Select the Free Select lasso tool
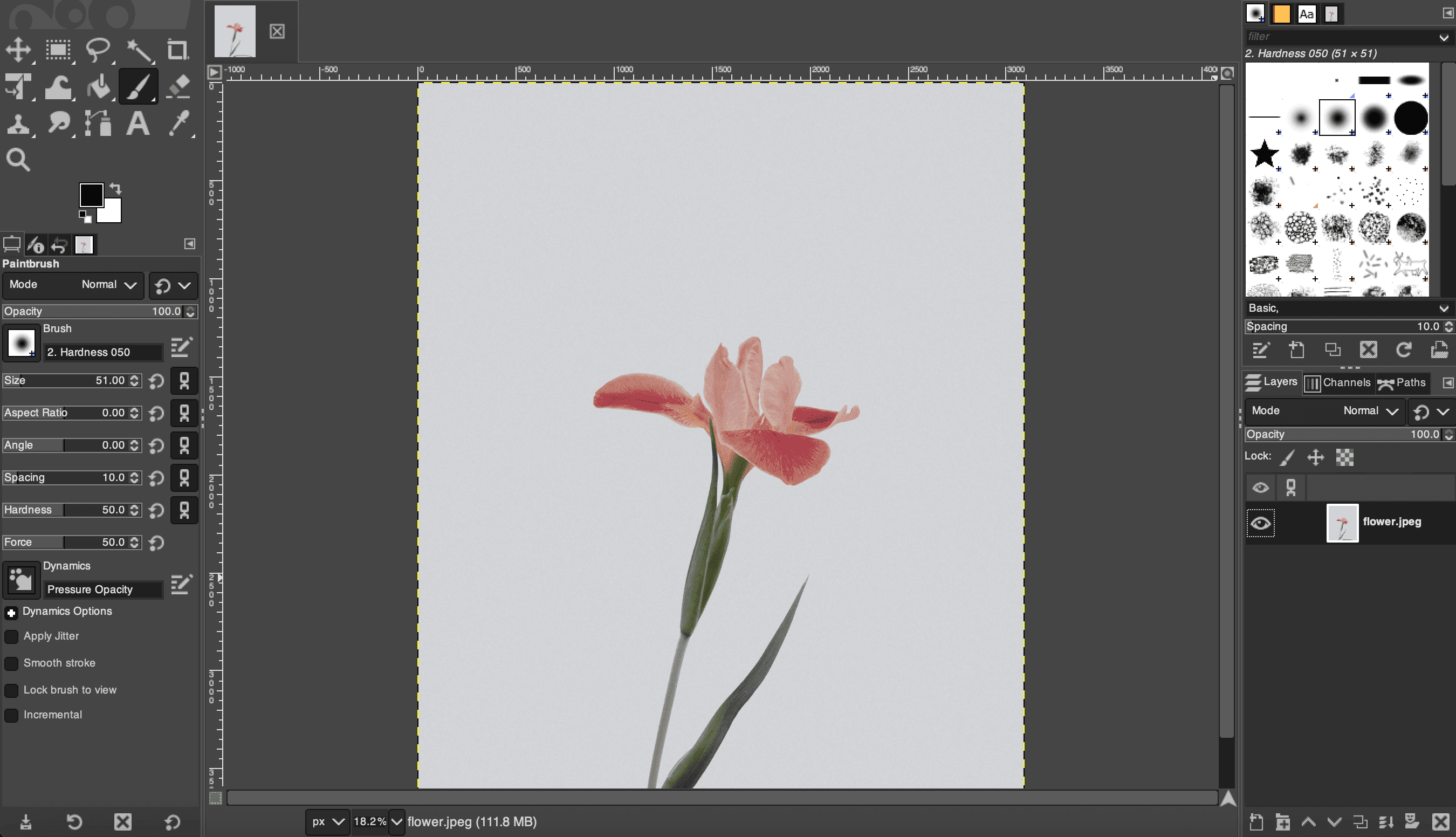This screenshot has height=837, width=1456. 98,50
